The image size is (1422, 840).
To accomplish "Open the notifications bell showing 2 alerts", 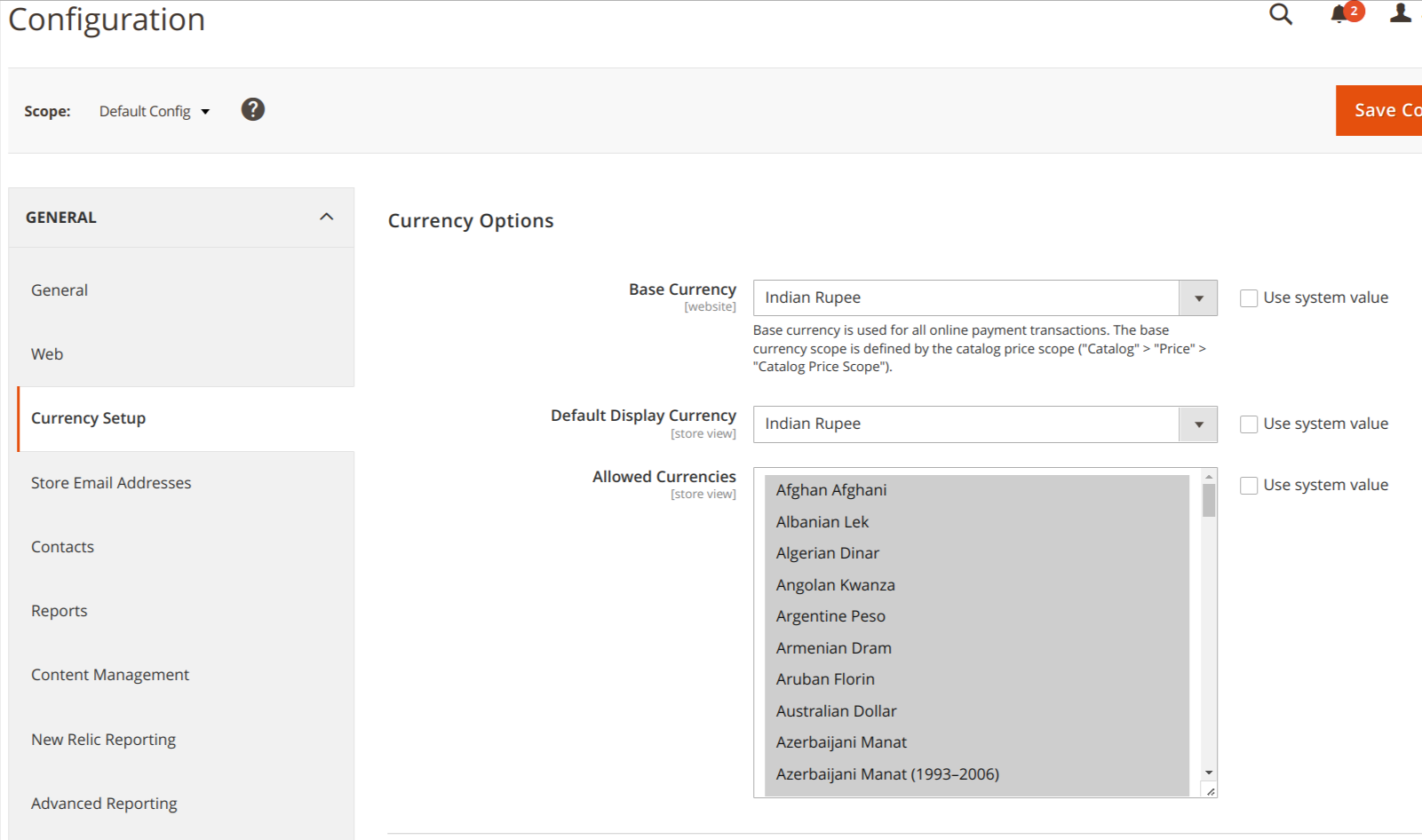I will (1339, 15).
